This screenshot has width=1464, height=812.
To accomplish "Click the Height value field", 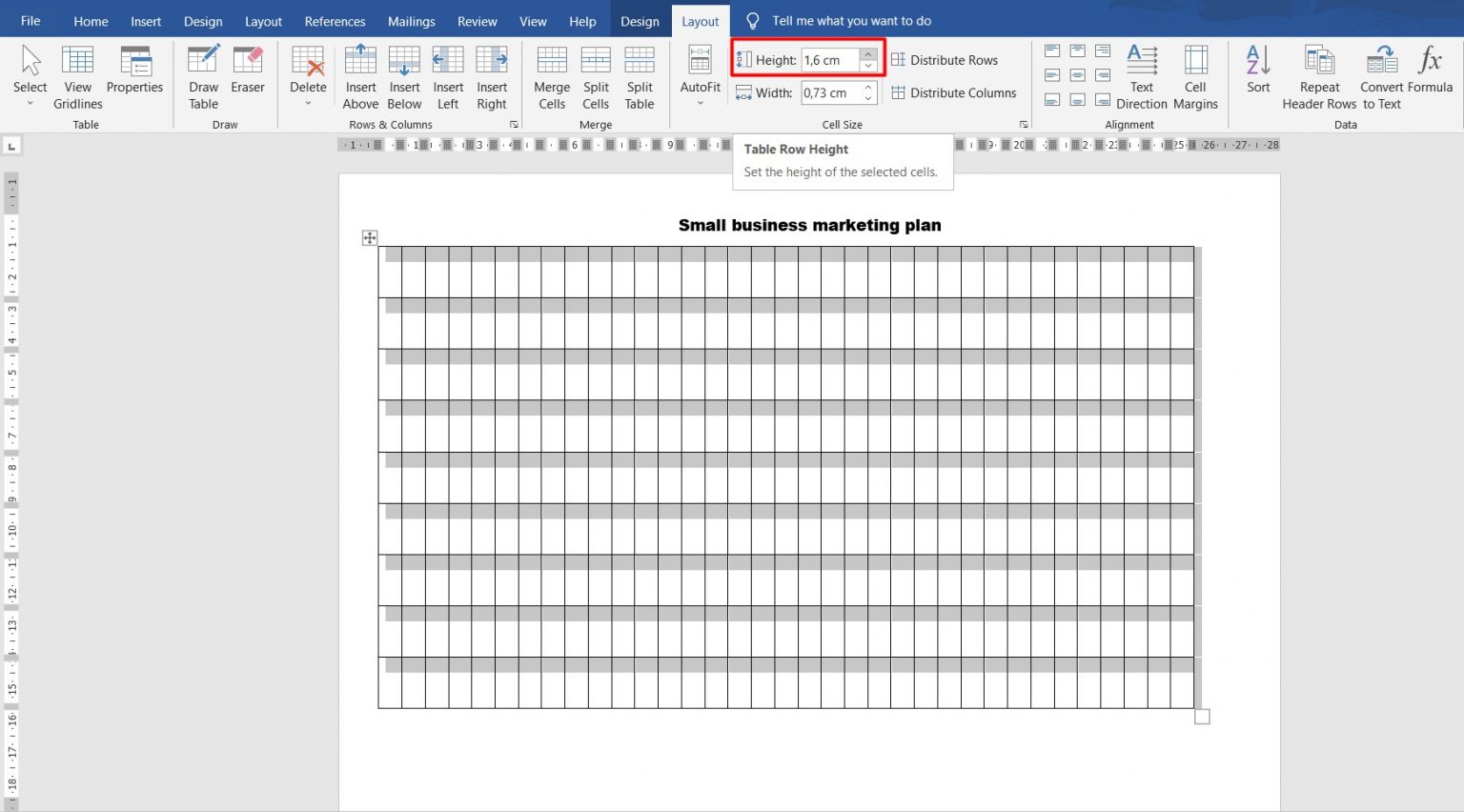I will [x=830, y=60].
